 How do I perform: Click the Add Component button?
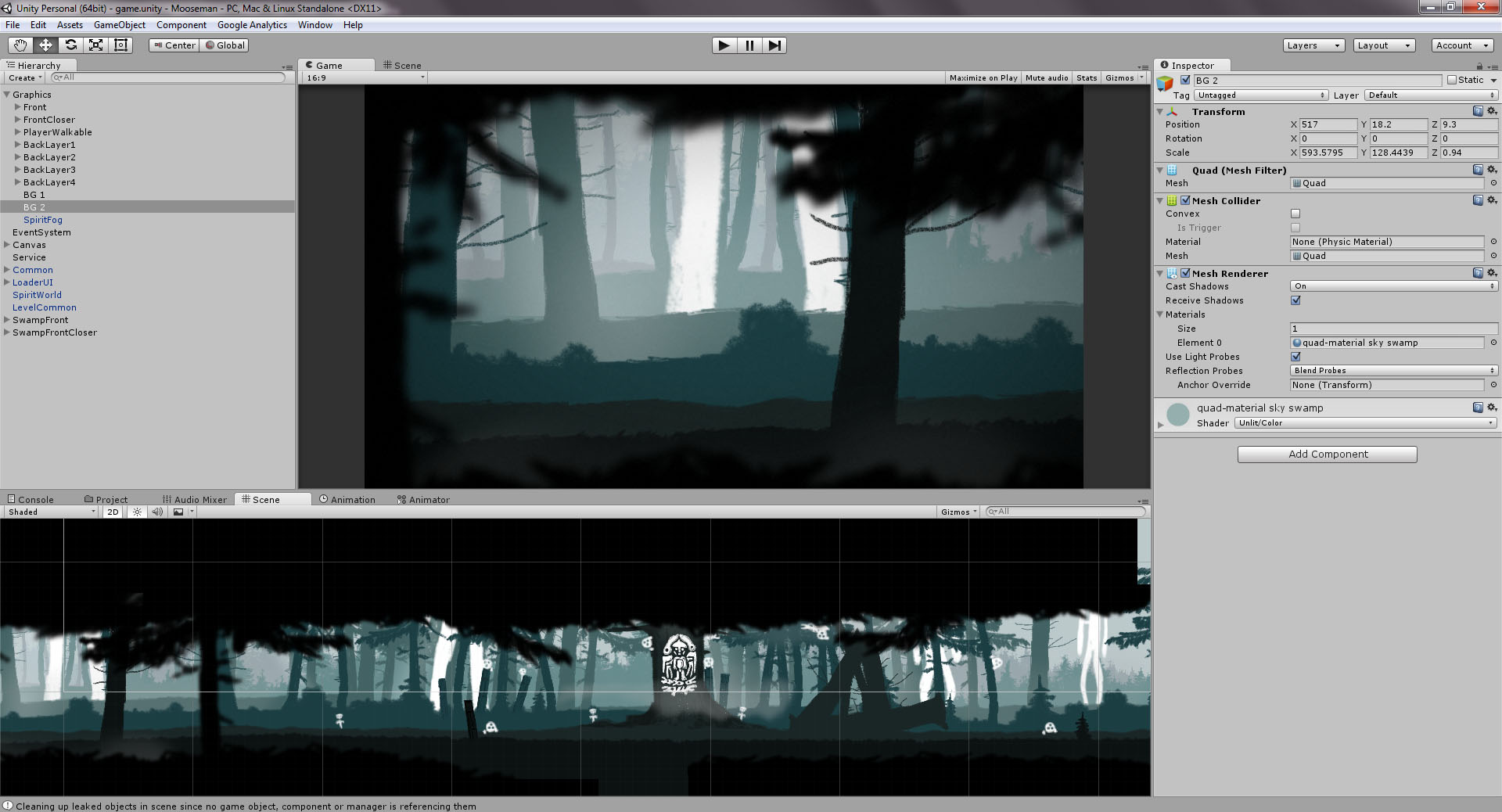click(x=1327, y=455)
